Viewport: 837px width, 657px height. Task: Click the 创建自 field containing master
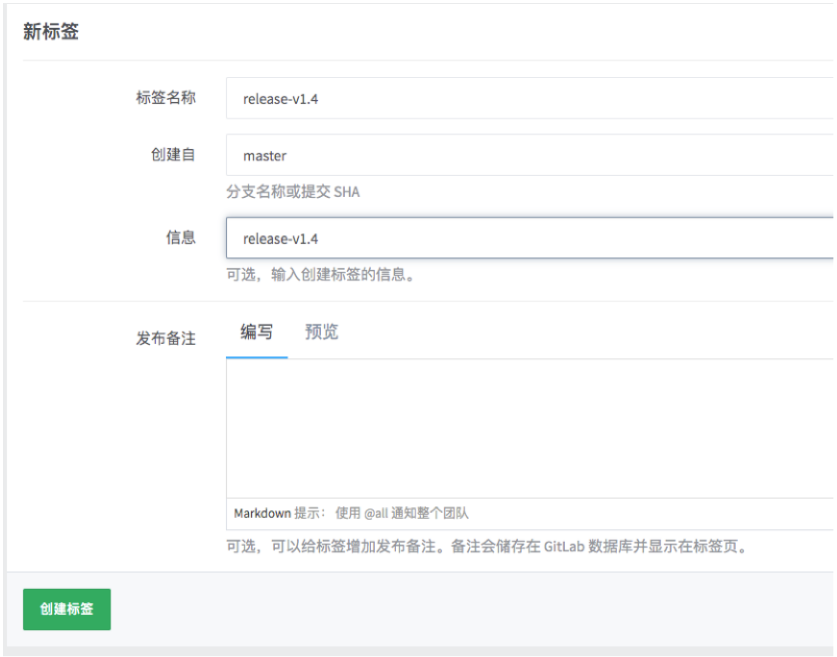click(x=531, y=155)
